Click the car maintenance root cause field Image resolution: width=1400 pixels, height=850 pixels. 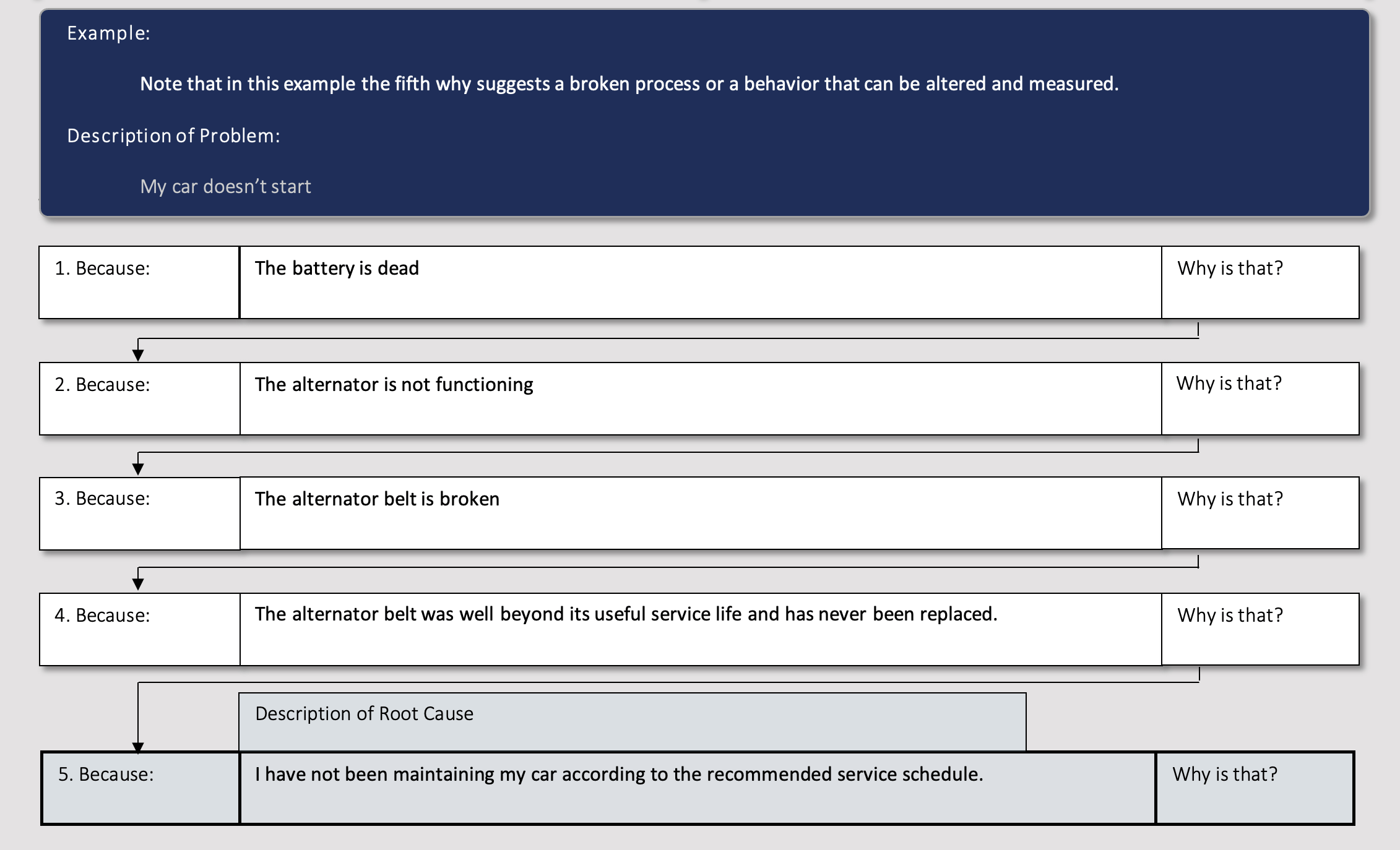(697, 788)
